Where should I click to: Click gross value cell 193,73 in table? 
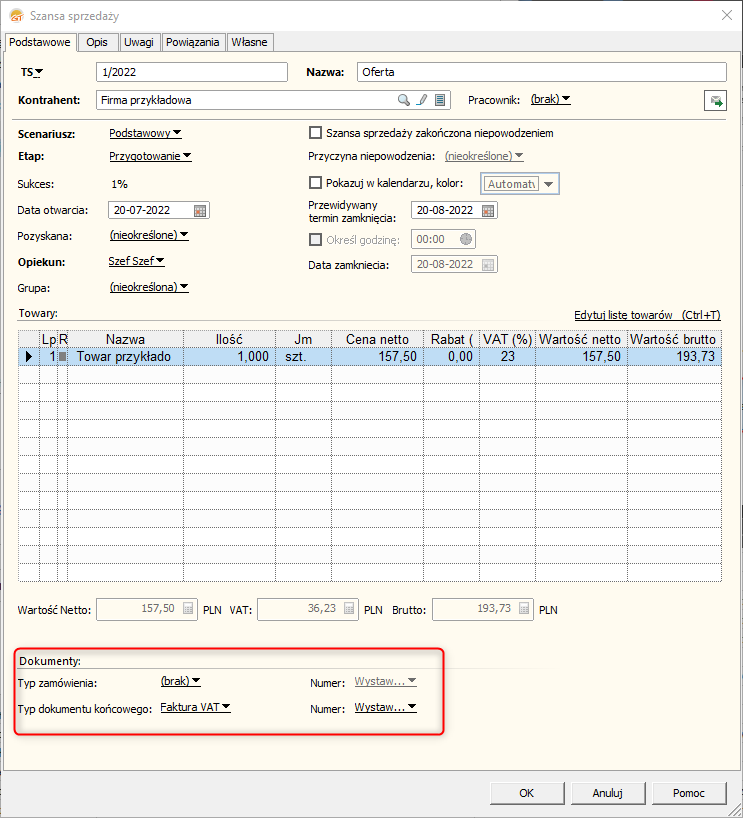point(674,357)
